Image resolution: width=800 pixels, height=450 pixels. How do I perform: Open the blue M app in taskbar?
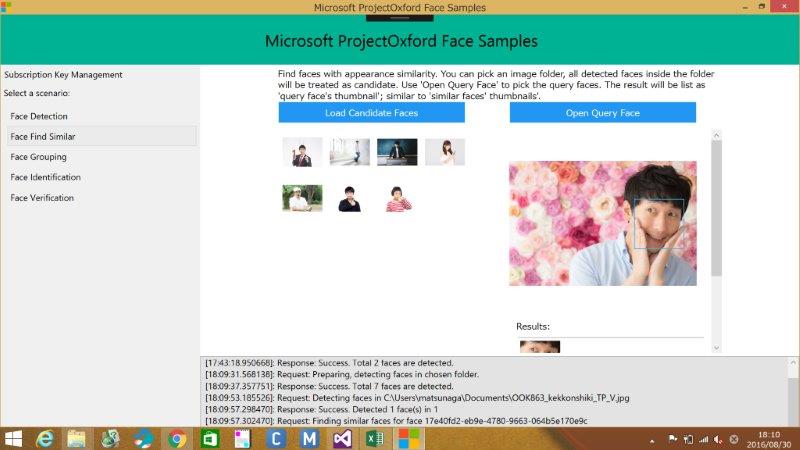click(x=309, y=439)
